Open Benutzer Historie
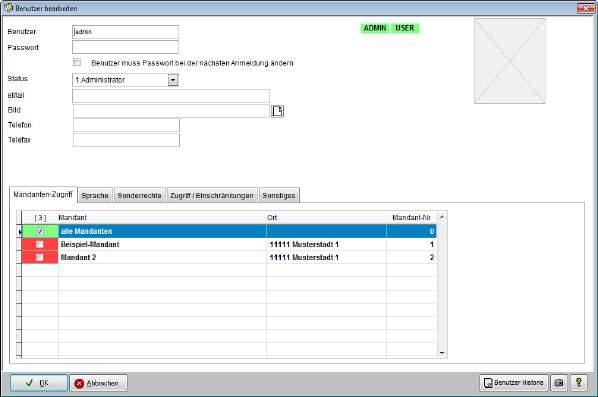 [x=514, y=383]
